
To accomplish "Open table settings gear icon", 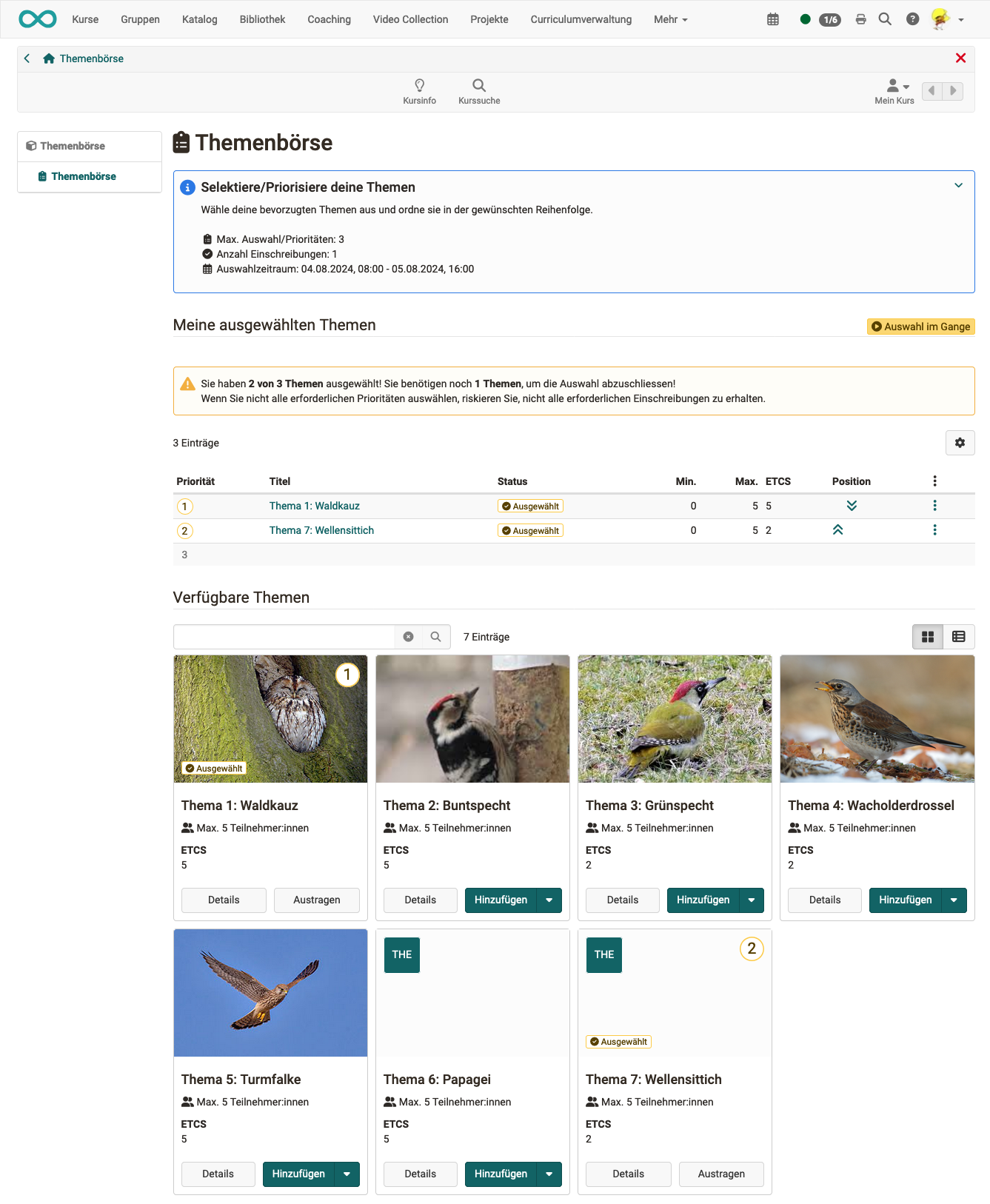I will point(960,443).
